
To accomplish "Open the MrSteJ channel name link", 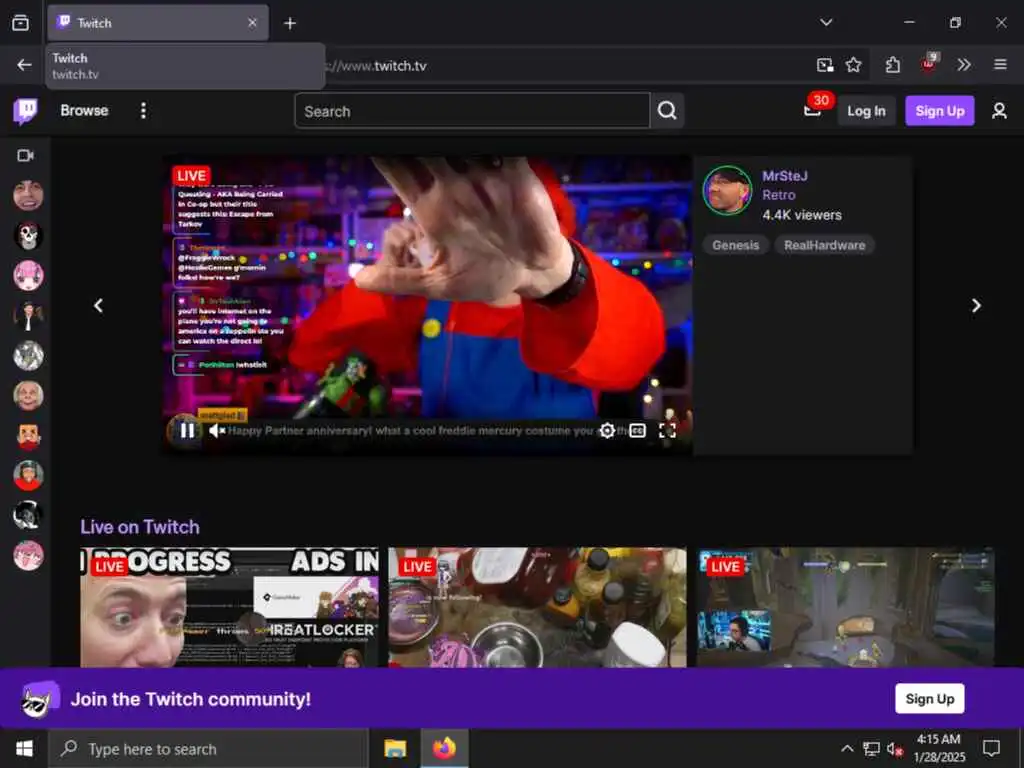I will point(784,176).
